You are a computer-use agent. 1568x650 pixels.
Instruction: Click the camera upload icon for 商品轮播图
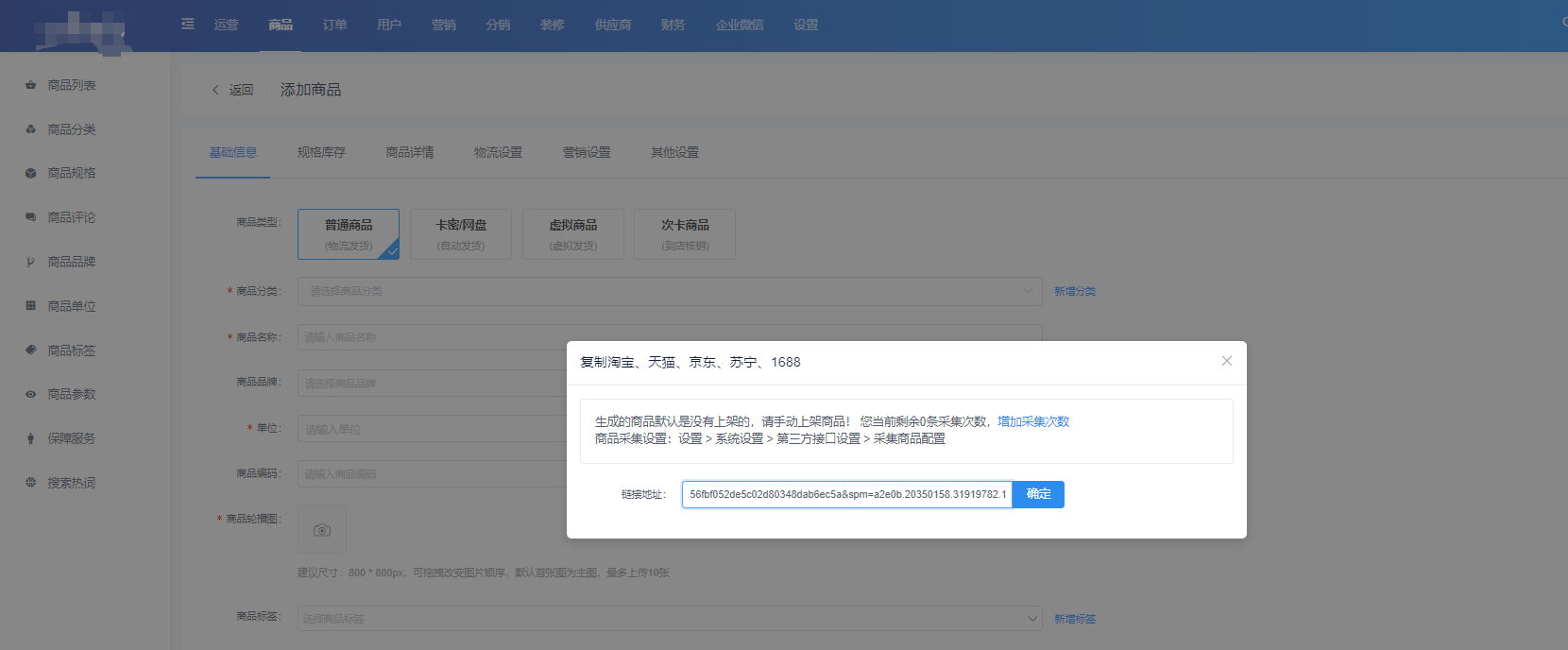(322, 529)
